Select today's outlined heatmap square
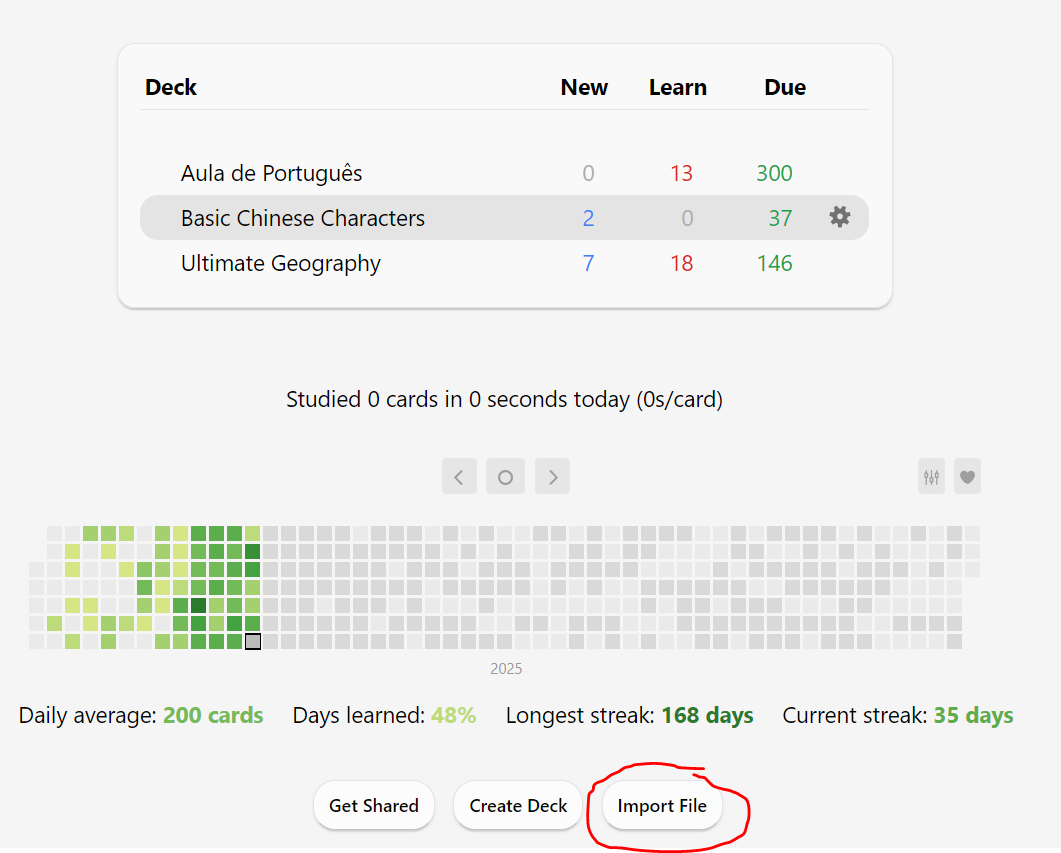Viewport: 1061px width, 853px height. coord(252,641)
